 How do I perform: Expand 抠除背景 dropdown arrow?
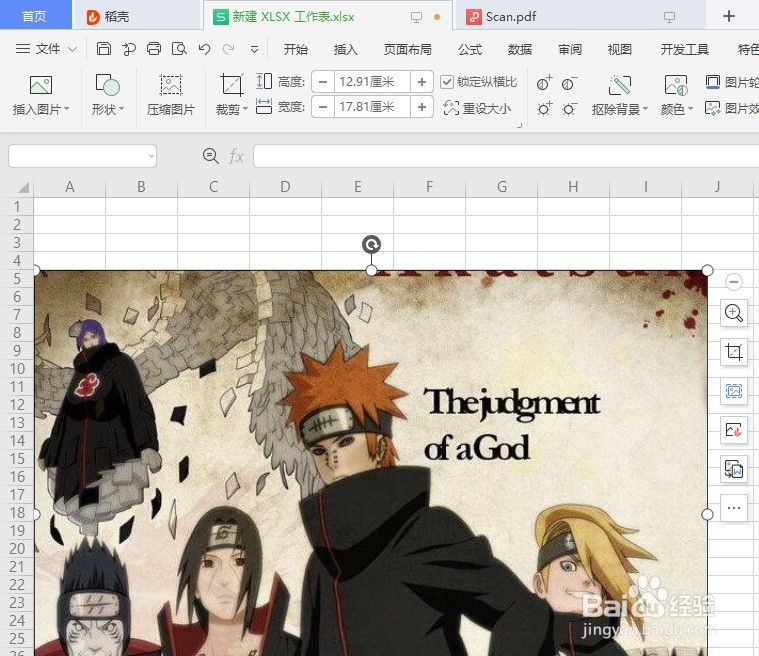[x=645, y=109]
